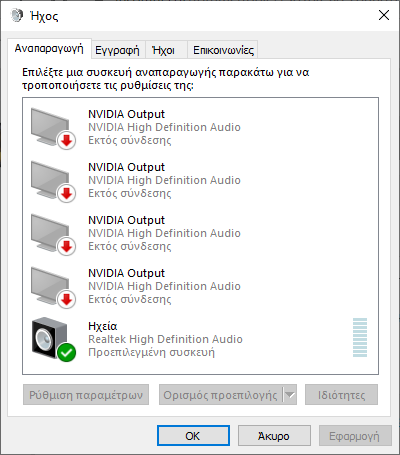400x455 pixels.
Task: Click the red disconnected arrow on first NVIDIA Output
Action: tap(67, 141)
